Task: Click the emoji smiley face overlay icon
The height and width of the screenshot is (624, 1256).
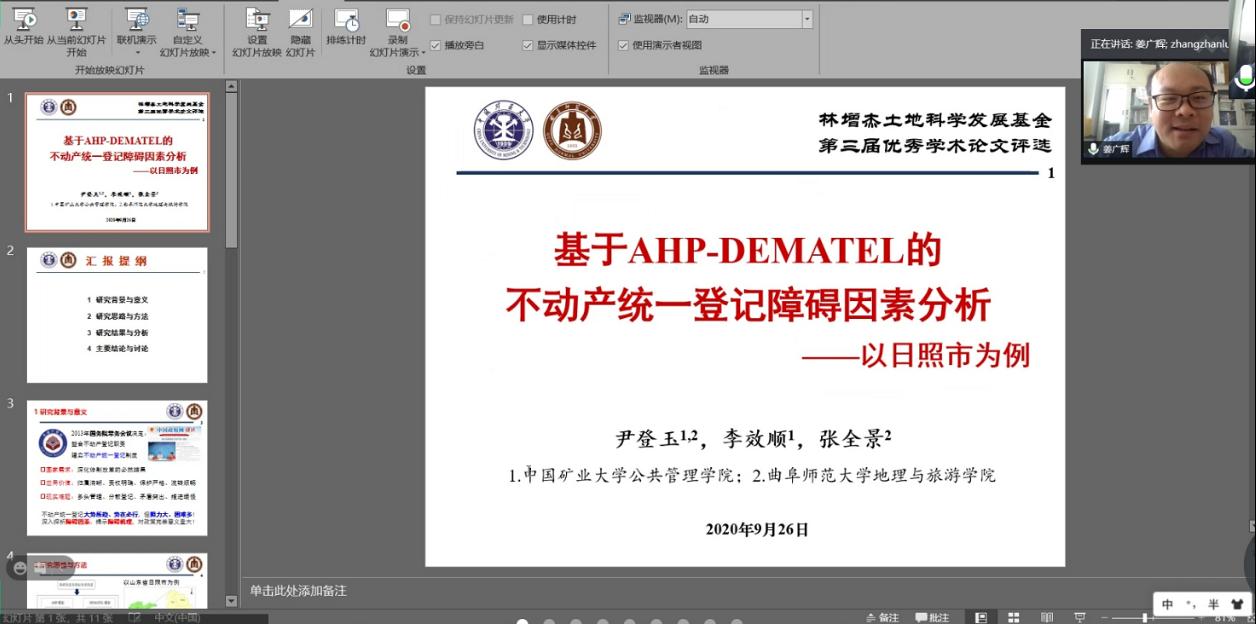Action: tap(20, 567)
